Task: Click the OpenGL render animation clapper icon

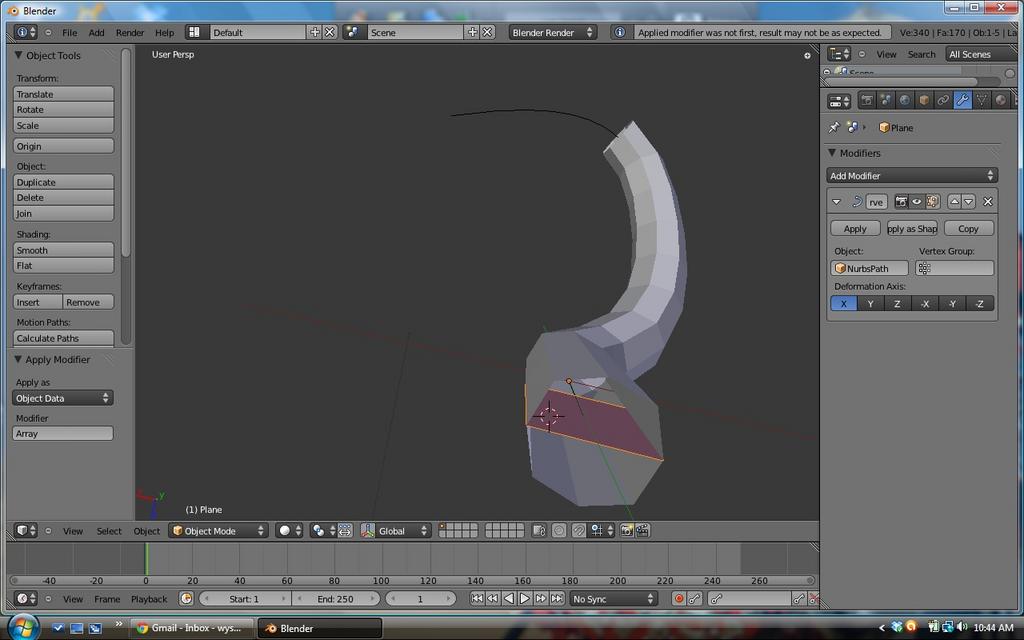Action: (642, 531)
